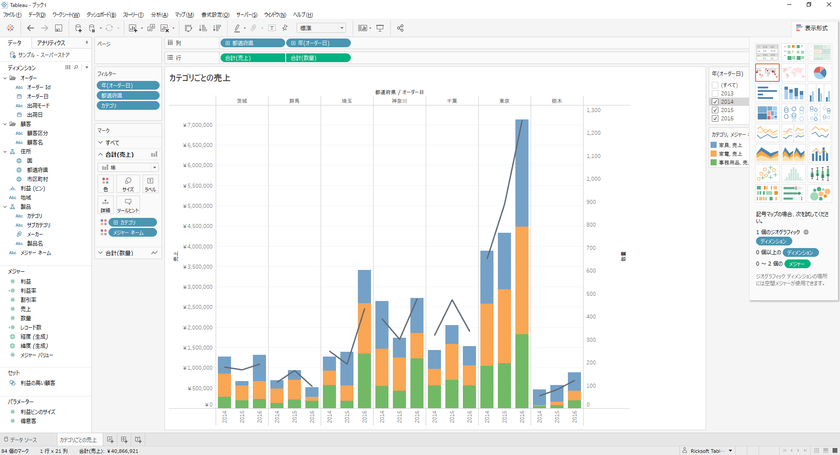Switch to the アナリティクス tab
Screen dimensions: 840x455
pyautogui.click(x=51, y=43)
